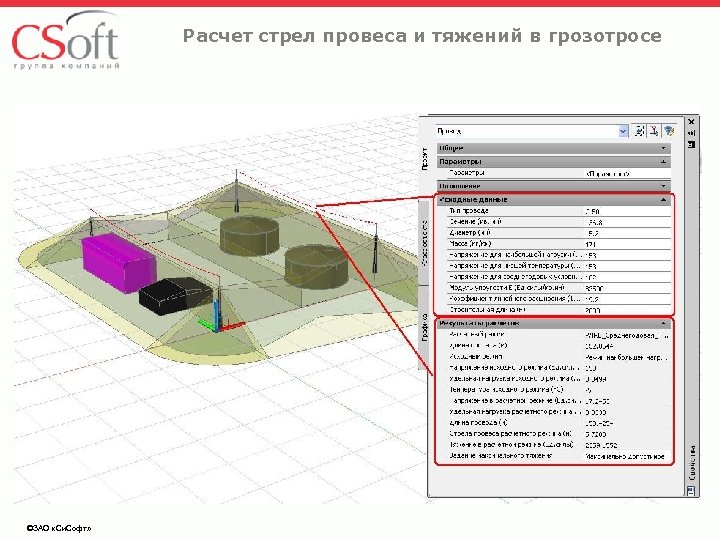This screenshot has height=540, width=720.
Task: Click the Тип провода row
Action: 558,211
